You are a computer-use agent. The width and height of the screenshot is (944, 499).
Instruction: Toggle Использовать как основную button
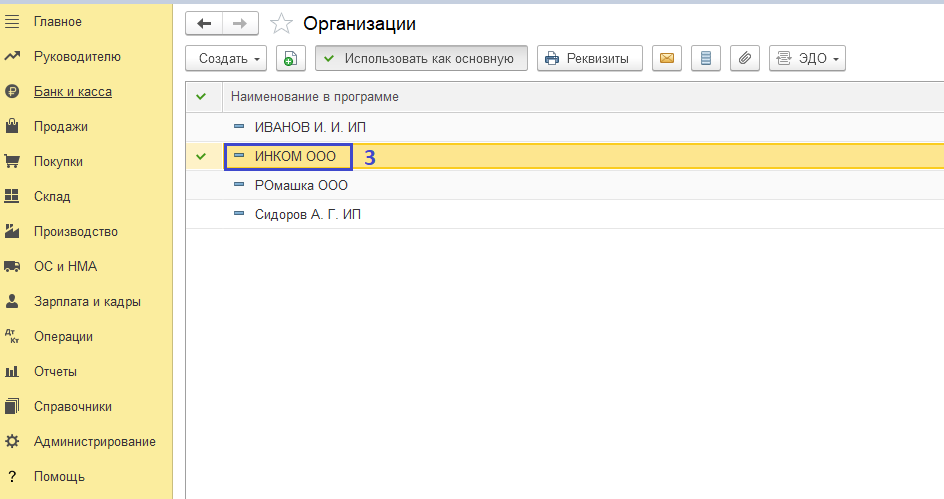click(421, 58)
